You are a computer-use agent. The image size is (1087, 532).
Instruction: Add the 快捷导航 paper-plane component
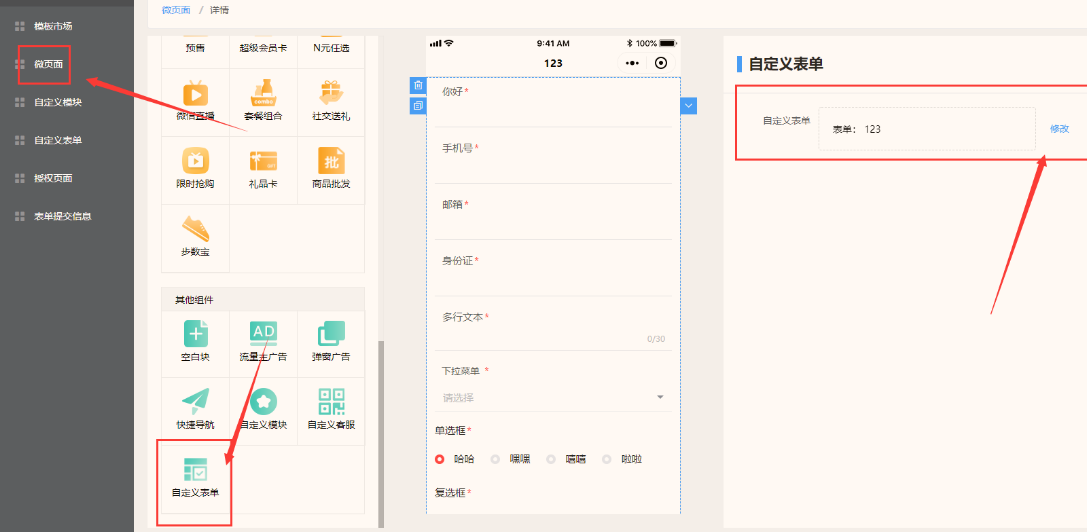pos(195,411)
